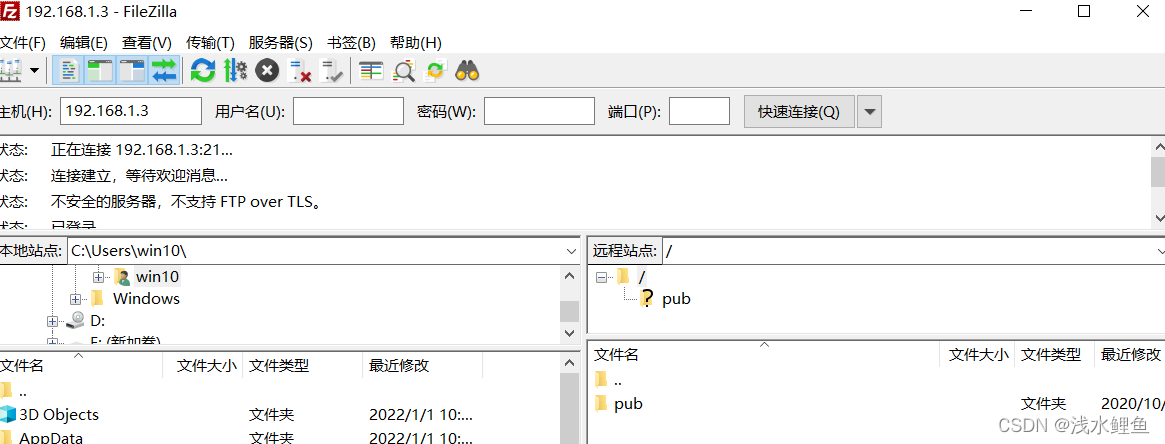
Task: Expand the win10 folder in local tree
Action: (x=98, y=276)
